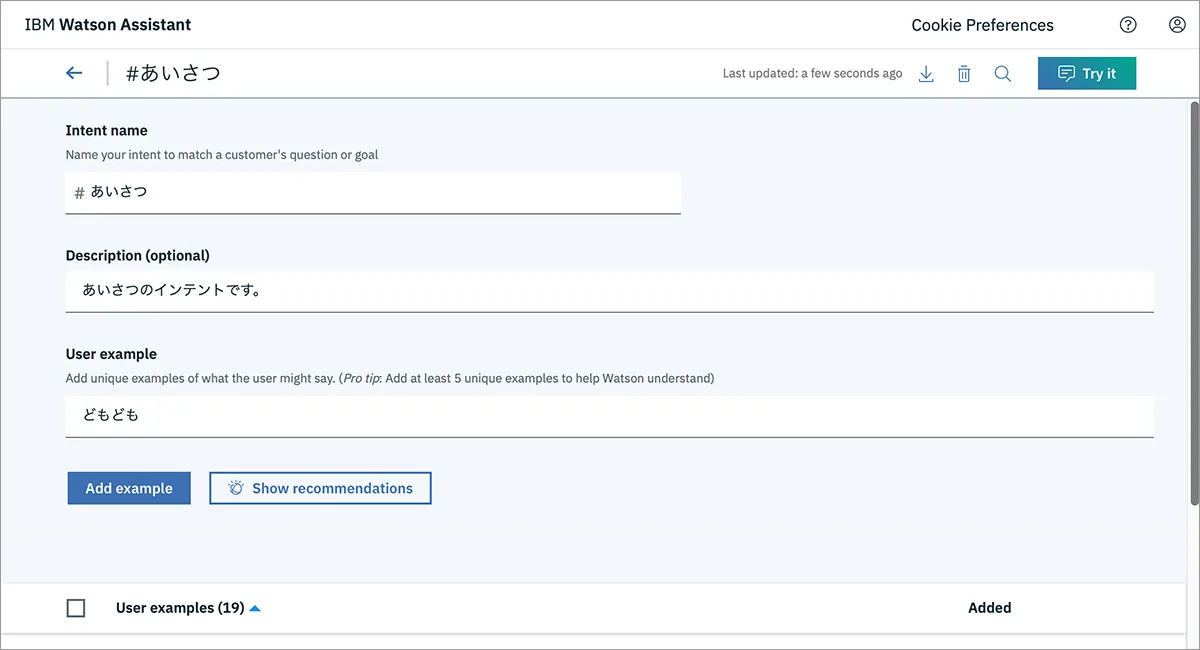
Task: Click the 'Last updated: a few seconds ago' text
Action: [812, 74]
